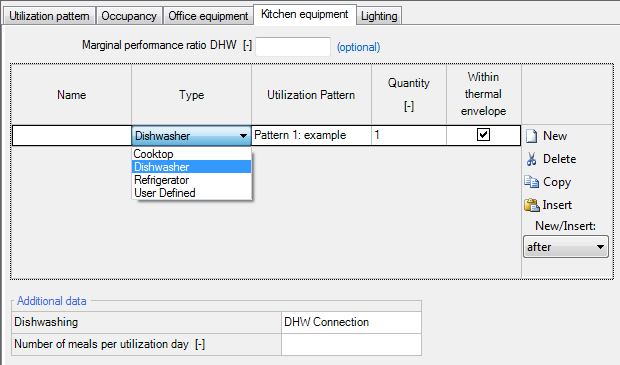Switch to the Occupancy tab
Screen dimensions: 620x365
pos(129,16)
